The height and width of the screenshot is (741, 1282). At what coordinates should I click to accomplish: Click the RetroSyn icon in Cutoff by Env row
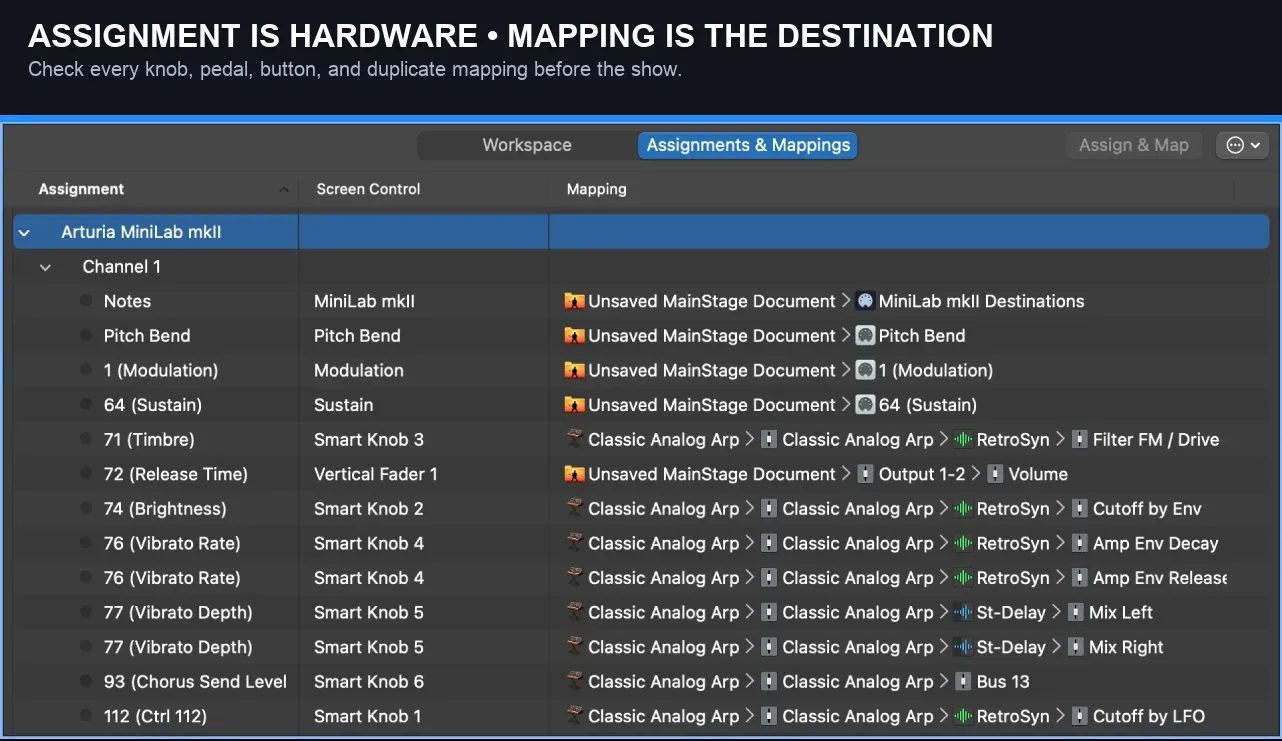(x=963, y=509)
